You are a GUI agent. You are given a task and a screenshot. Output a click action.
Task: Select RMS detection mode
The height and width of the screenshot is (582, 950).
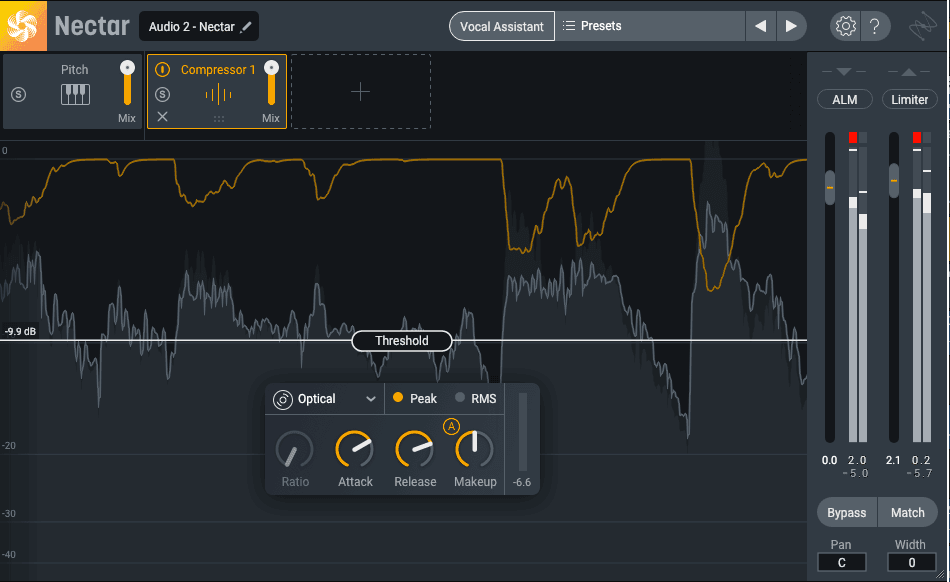476,398
